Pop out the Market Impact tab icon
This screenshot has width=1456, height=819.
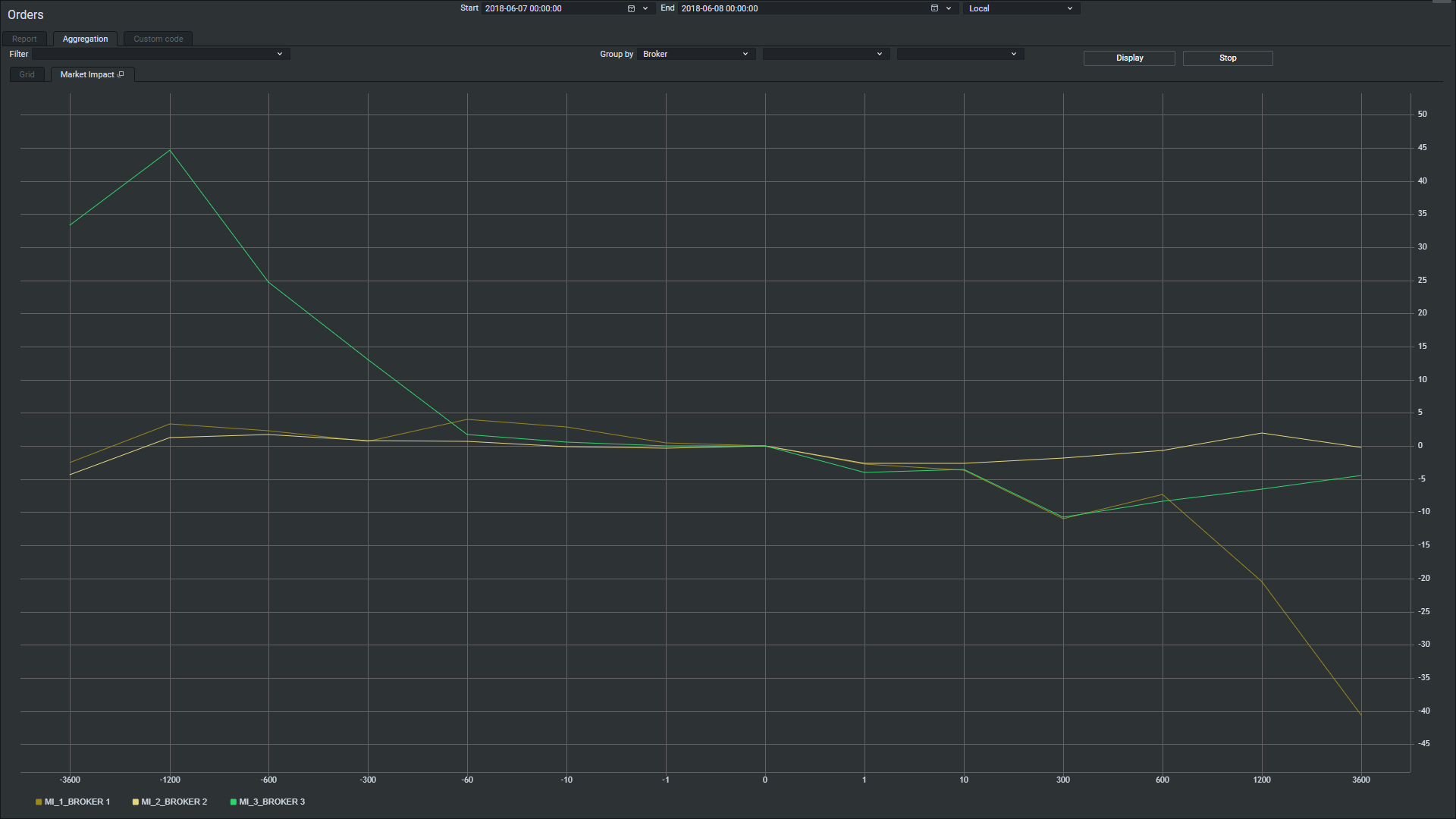(x=121, y=74)
